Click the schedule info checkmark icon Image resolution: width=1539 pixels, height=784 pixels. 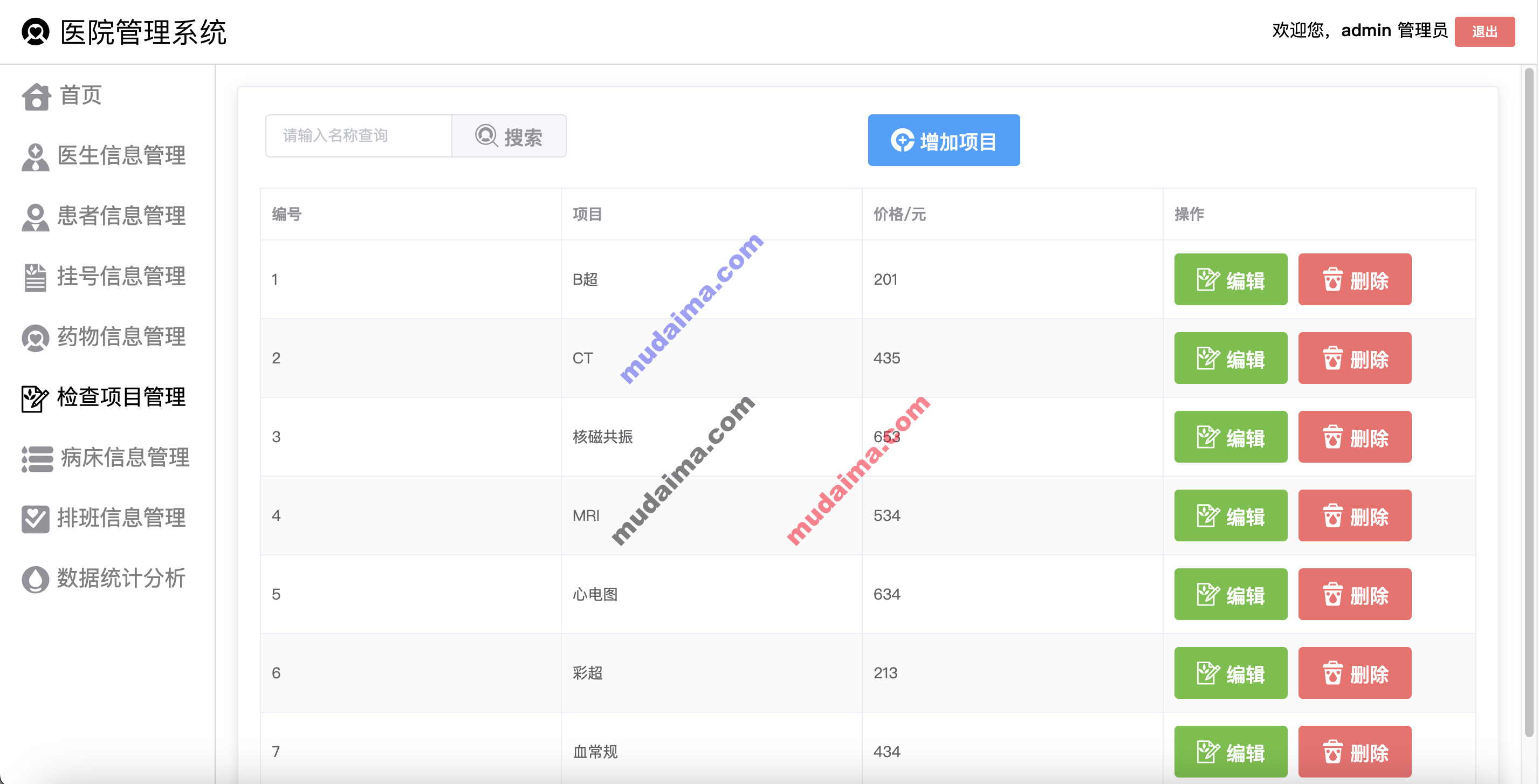[x=35, y=519]
